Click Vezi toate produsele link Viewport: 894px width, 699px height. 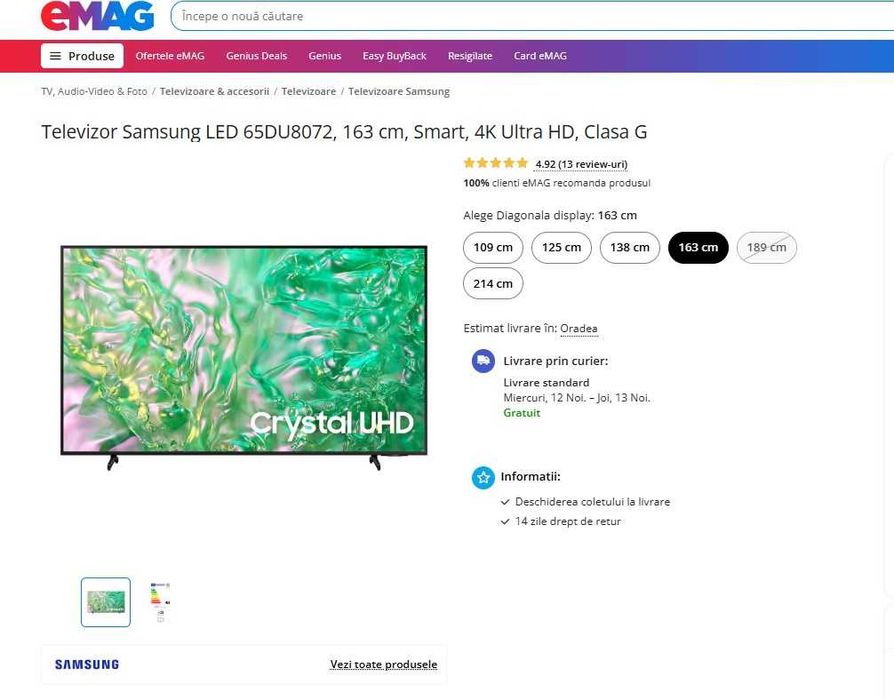[384, 664]
